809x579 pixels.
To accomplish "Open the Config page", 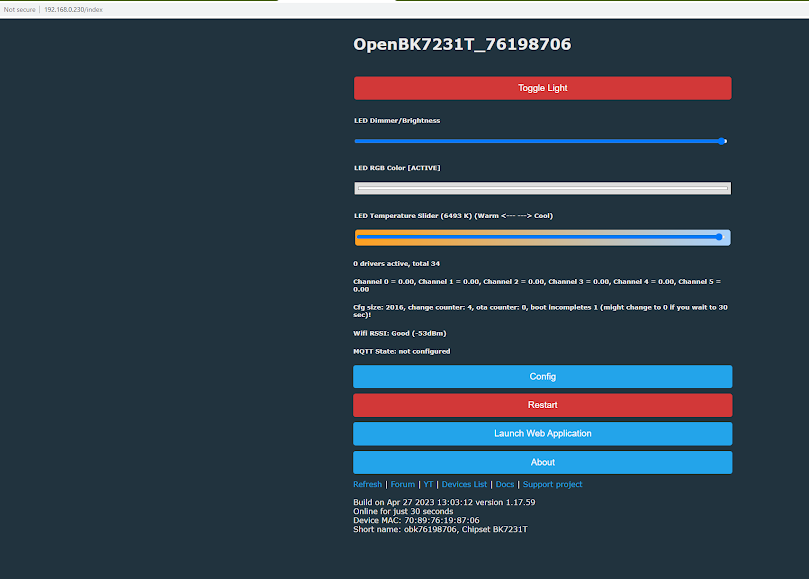I will point(542,377).
